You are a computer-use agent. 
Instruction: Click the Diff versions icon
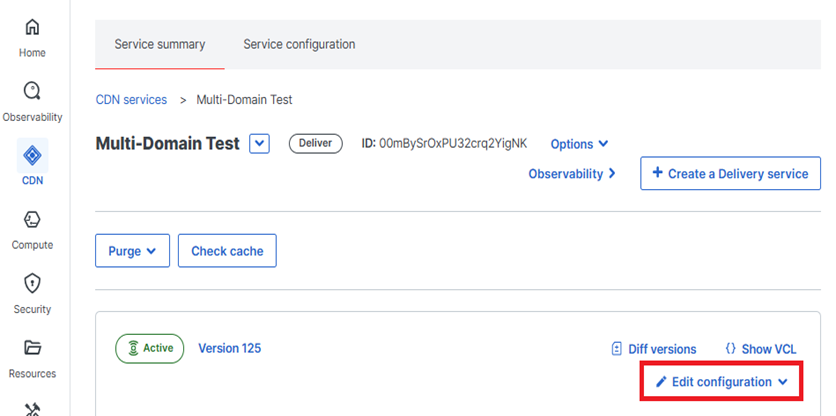pos(617,349)
